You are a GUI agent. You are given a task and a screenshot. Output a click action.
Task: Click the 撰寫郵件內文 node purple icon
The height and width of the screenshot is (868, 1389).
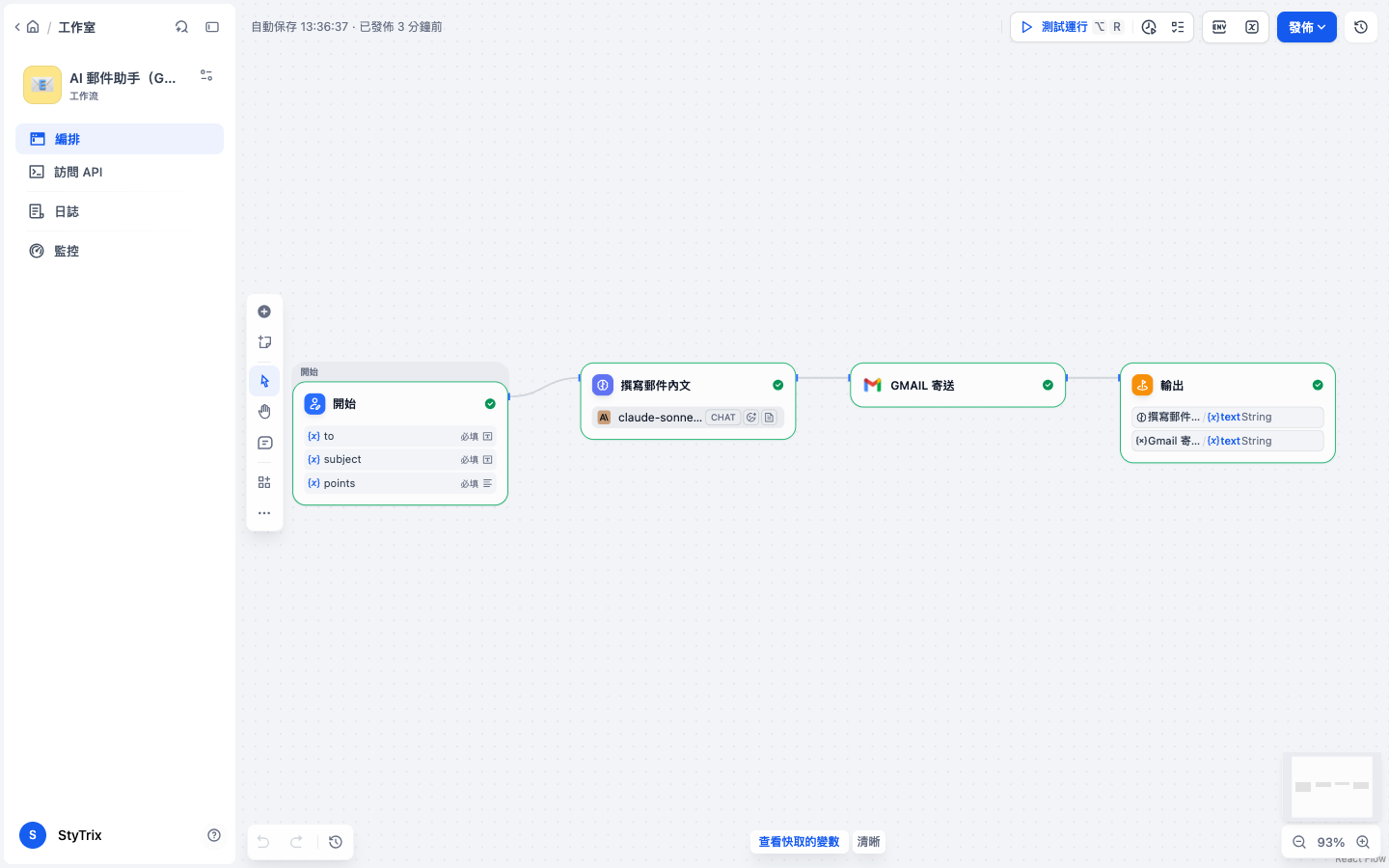pyautogui.click(x=603, y=385)
